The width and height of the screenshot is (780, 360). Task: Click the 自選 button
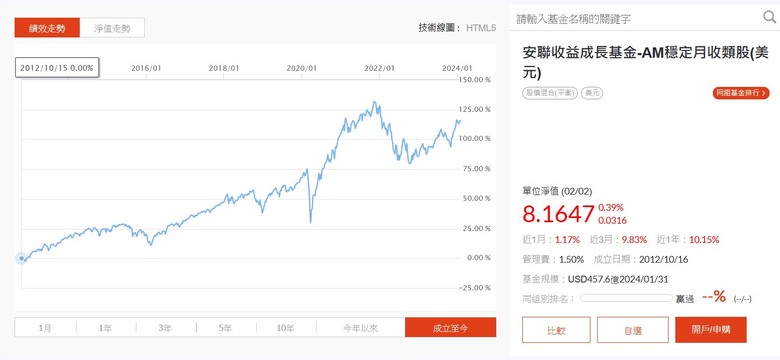click(x=633, y=330)
